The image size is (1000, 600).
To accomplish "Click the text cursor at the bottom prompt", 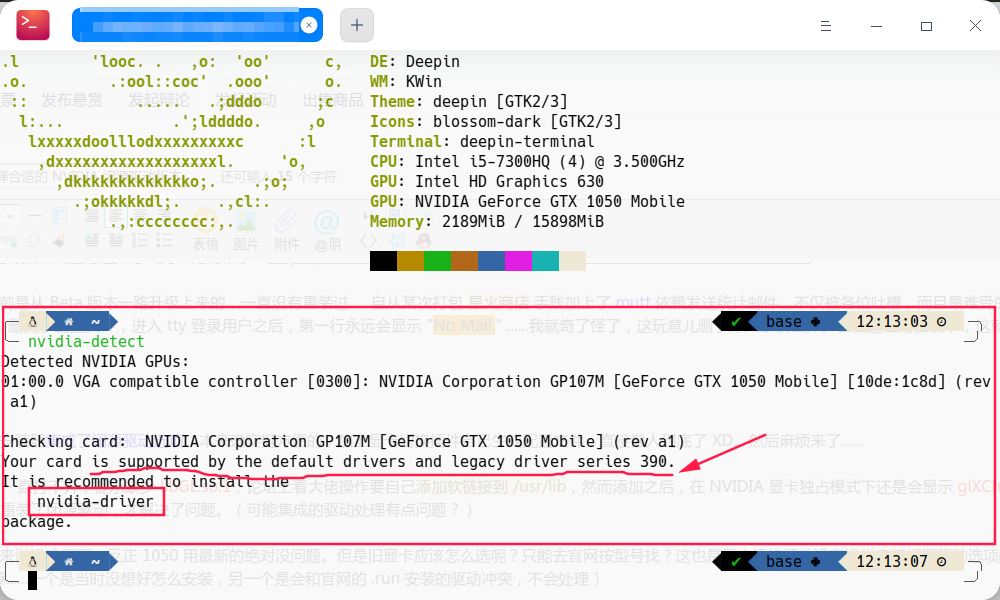I will (x=33, y=580).
